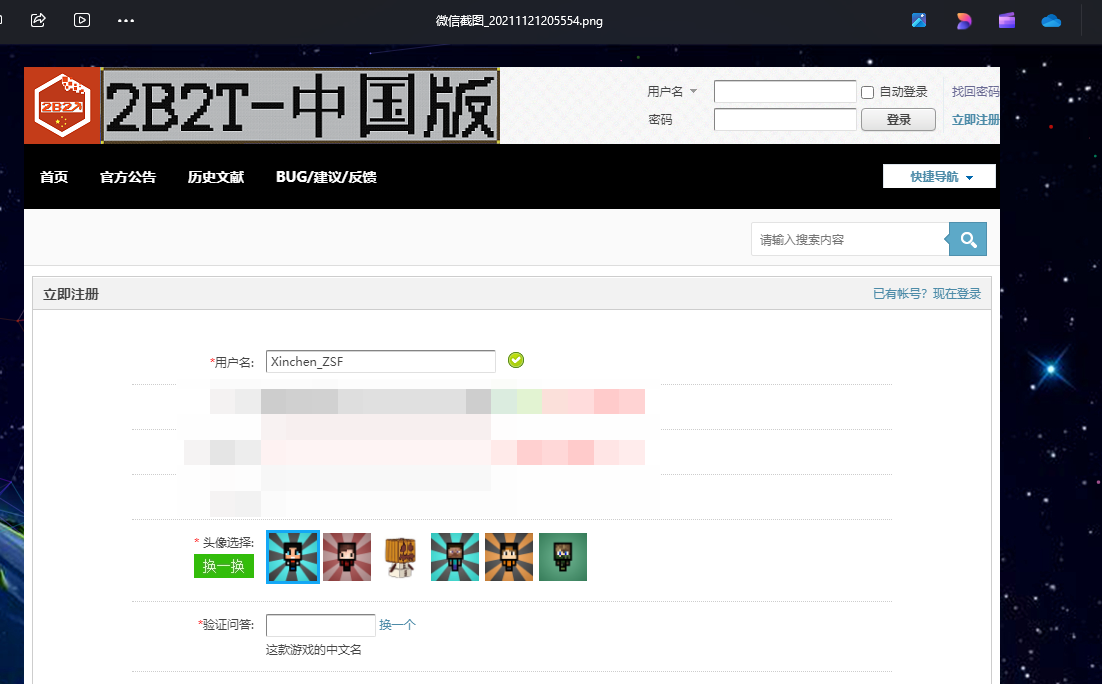The width and height of the screenshot is (1102, 684).
Task: Click the 找回密码 link
Action: point(975,91)
